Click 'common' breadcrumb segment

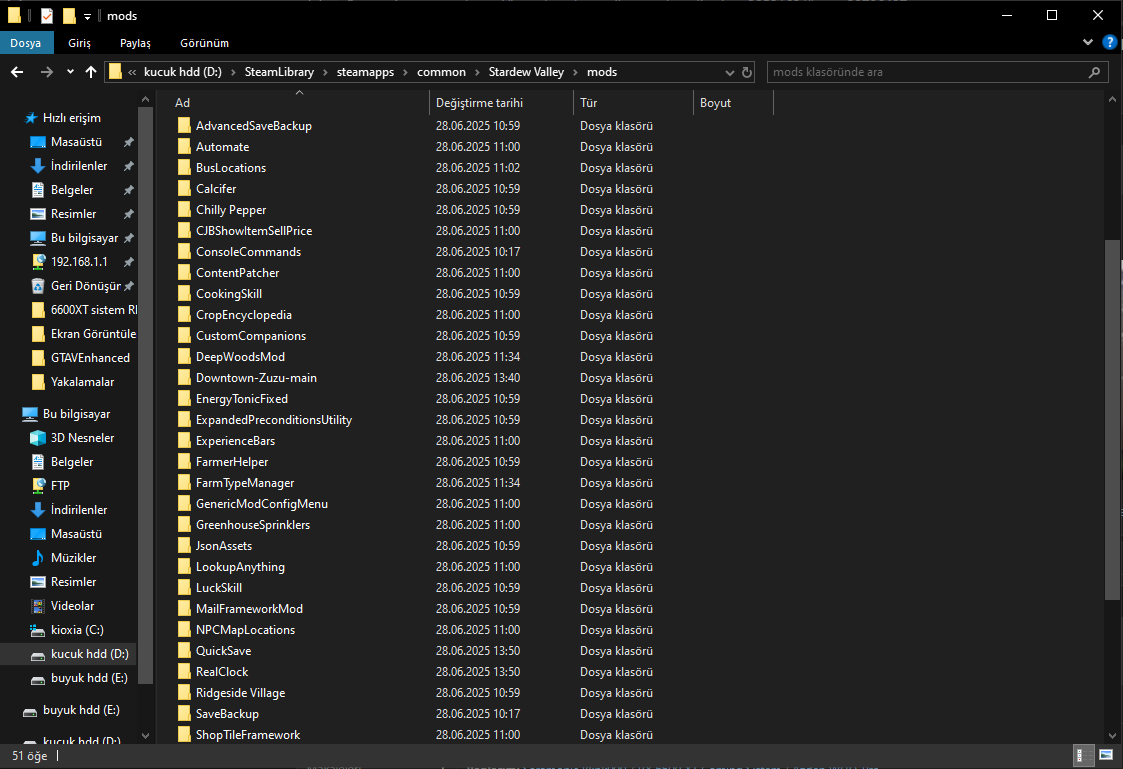tap(441, 72)
